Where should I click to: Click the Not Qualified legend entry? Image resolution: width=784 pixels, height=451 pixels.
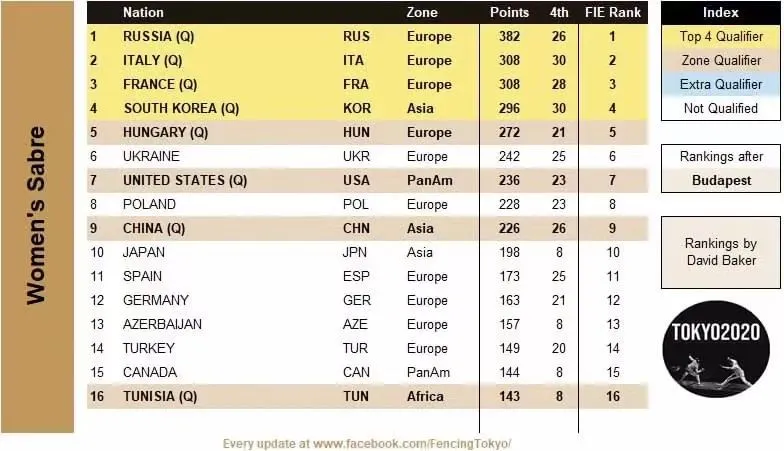pyautogui.click(x=720, y=108)
